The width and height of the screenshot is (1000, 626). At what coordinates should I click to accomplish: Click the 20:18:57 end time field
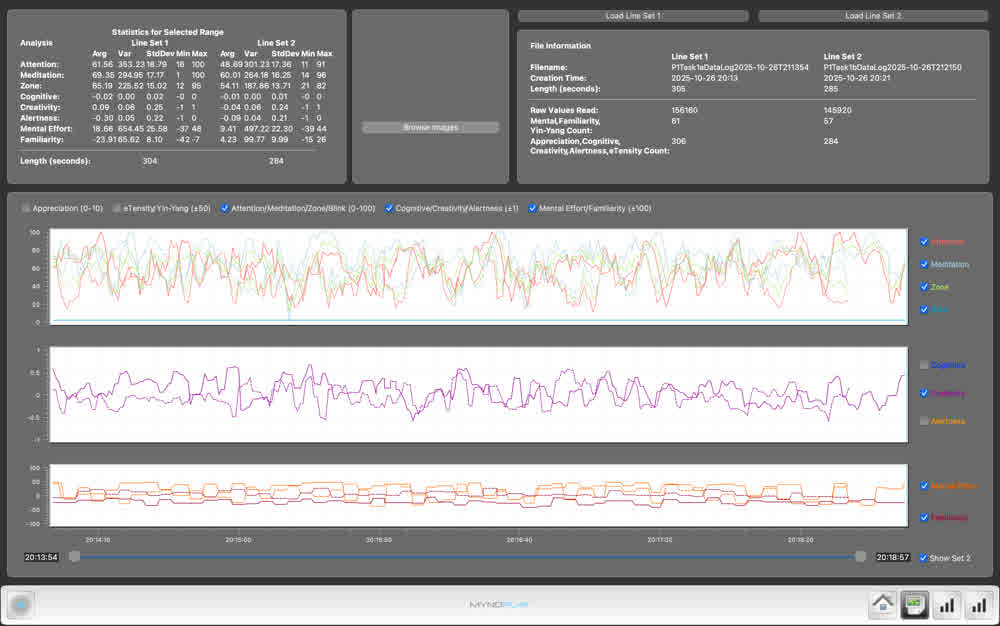[892, 557]
